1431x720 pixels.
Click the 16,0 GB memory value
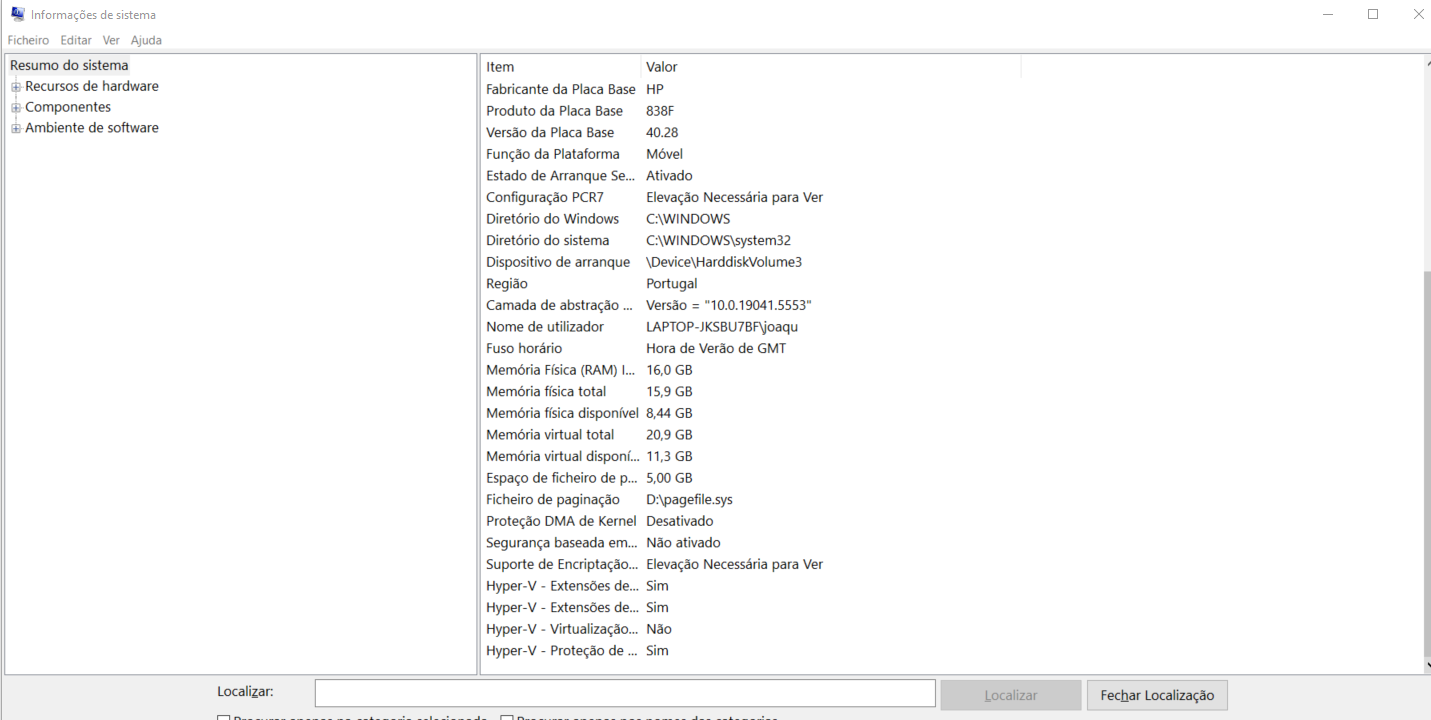pos(669,370)
